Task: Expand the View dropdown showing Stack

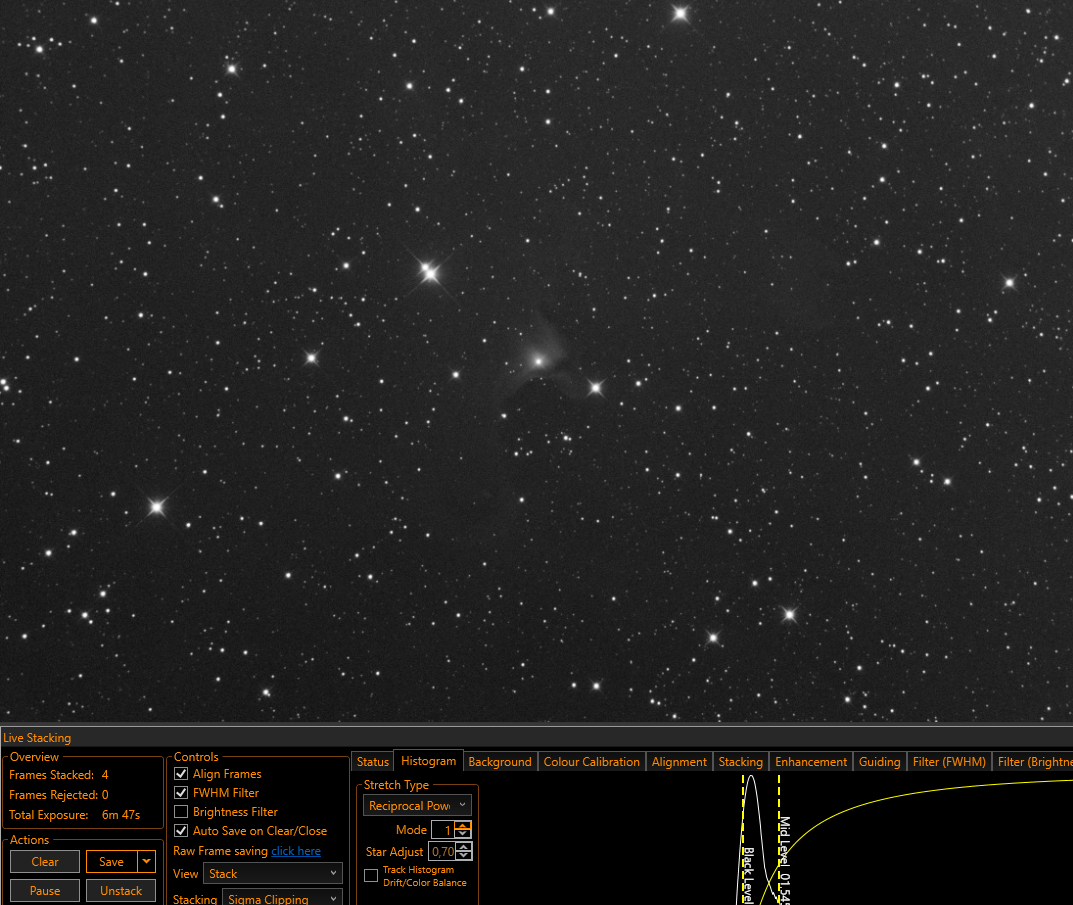Action: click(272, 874)
